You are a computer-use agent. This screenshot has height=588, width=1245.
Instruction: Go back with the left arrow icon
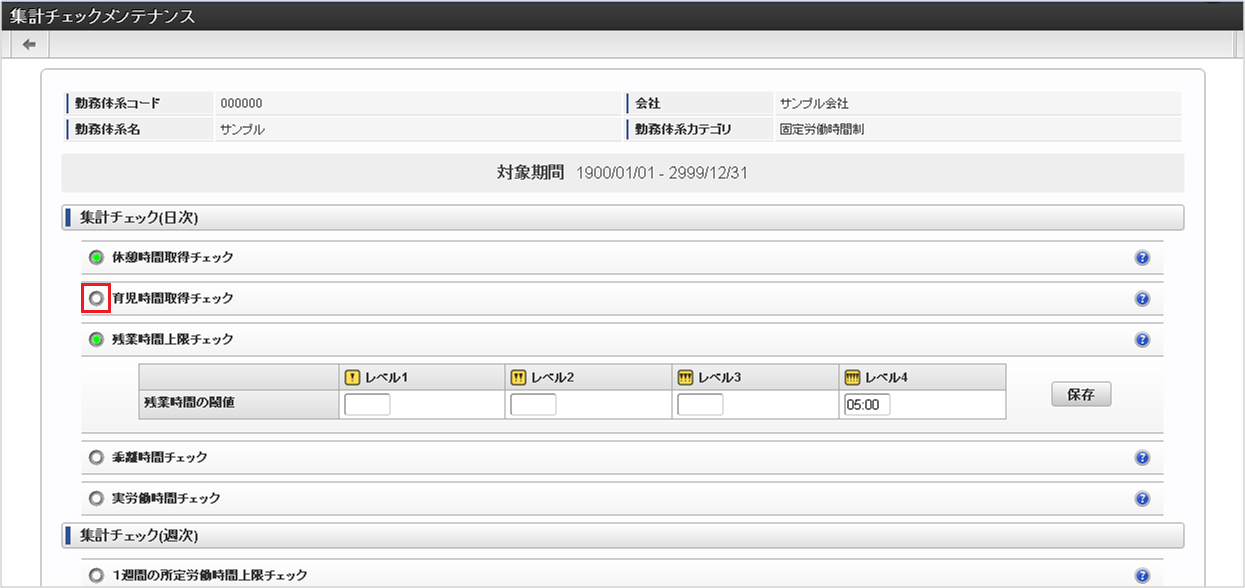pyautogui.click(x=29, y=44)
